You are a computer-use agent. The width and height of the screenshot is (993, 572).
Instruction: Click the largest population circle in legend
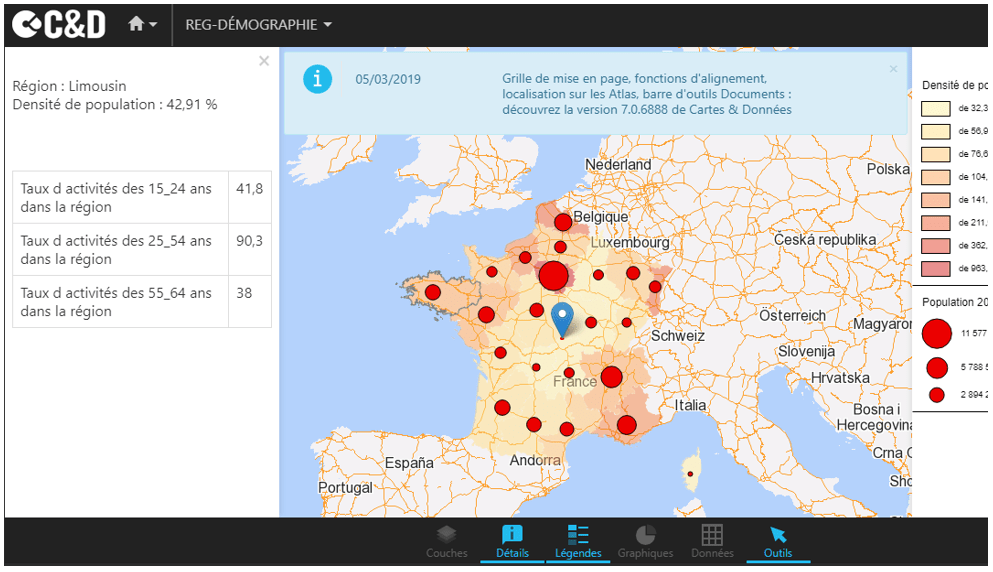(937, 333)
